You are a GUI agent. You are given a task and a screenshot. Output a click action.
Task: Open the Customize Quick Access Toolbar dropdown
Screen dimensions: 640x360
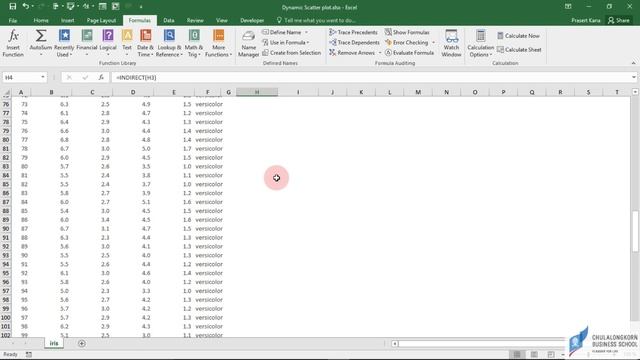pos(141,7)
